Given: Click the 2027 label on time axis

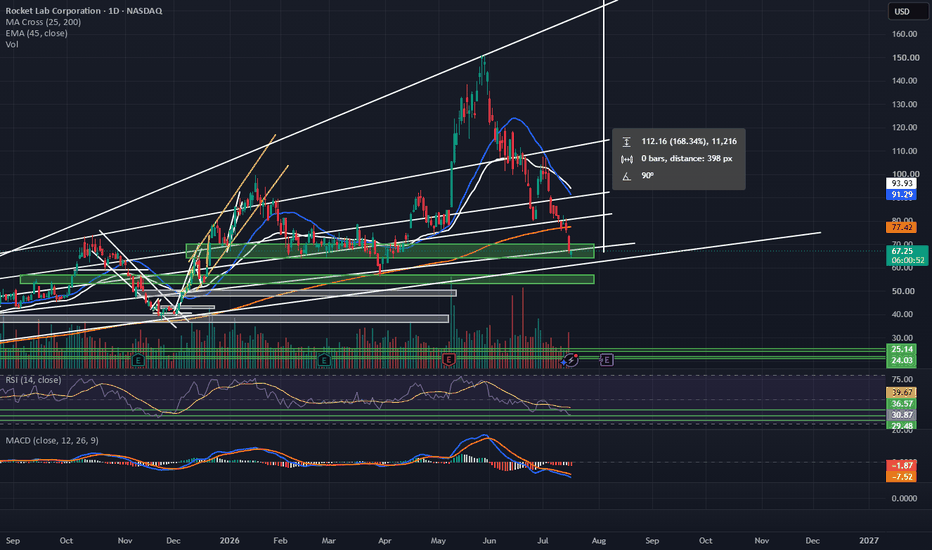Looking at the screenshot, I should 869,540.
